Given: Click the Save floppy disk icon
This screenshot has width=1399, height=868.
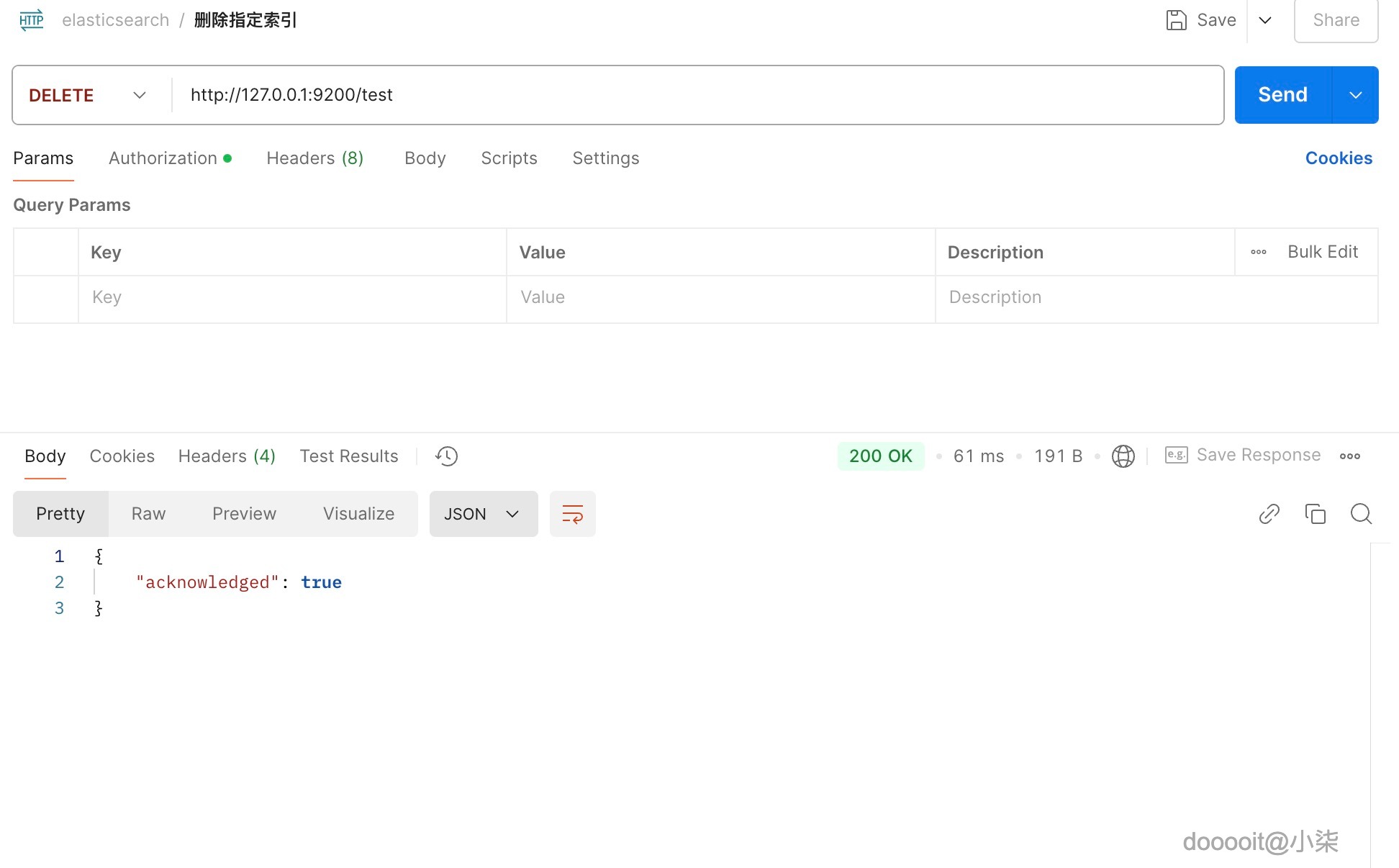Looking at the screenshot, I should pos(1176,20).
